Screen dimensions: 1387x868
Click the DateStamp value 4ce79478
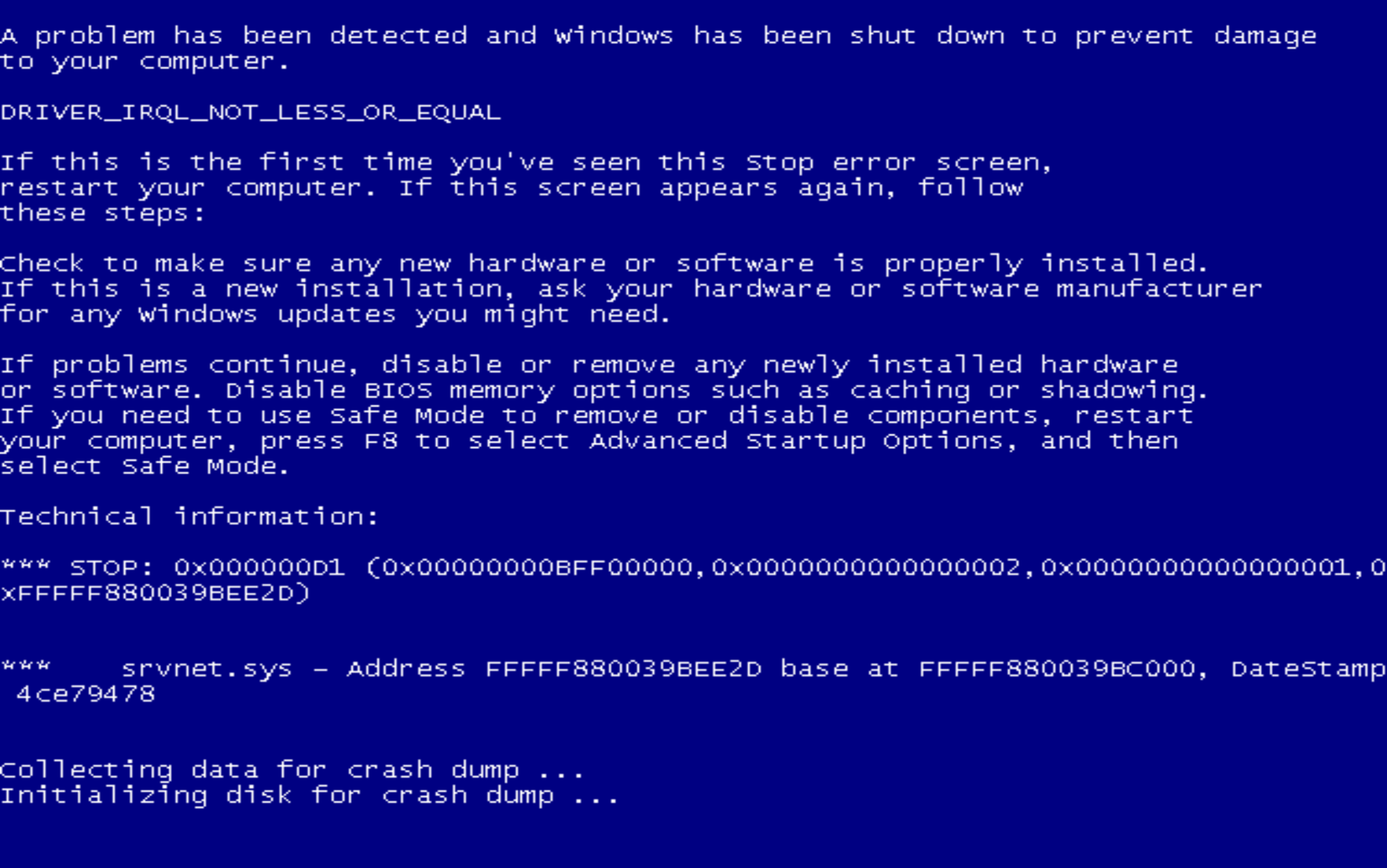[86, 694]
